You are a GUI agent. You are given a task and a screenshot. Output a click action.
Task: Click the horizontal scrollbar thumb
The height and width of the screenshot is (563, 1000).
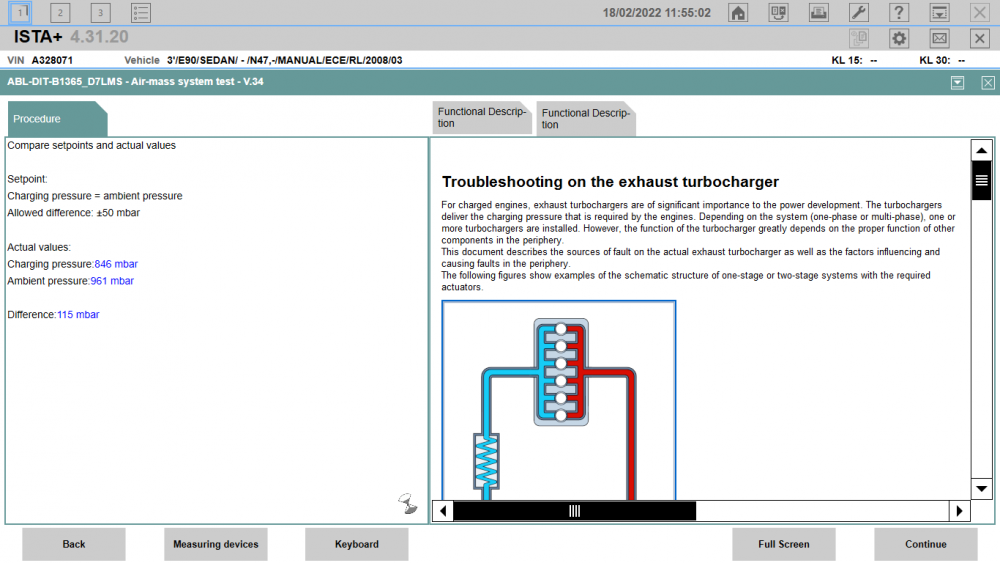tap(575, 511)
